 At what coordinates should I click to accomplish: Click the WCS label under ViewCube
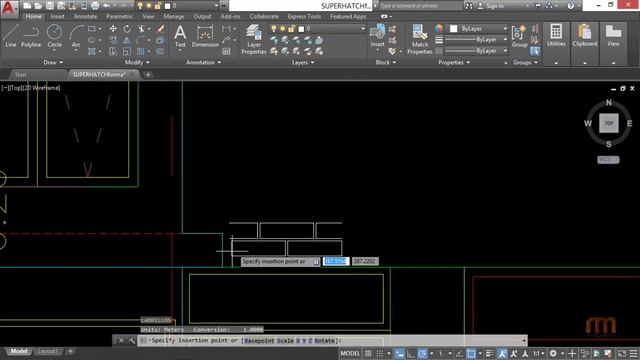click(608, 160)
